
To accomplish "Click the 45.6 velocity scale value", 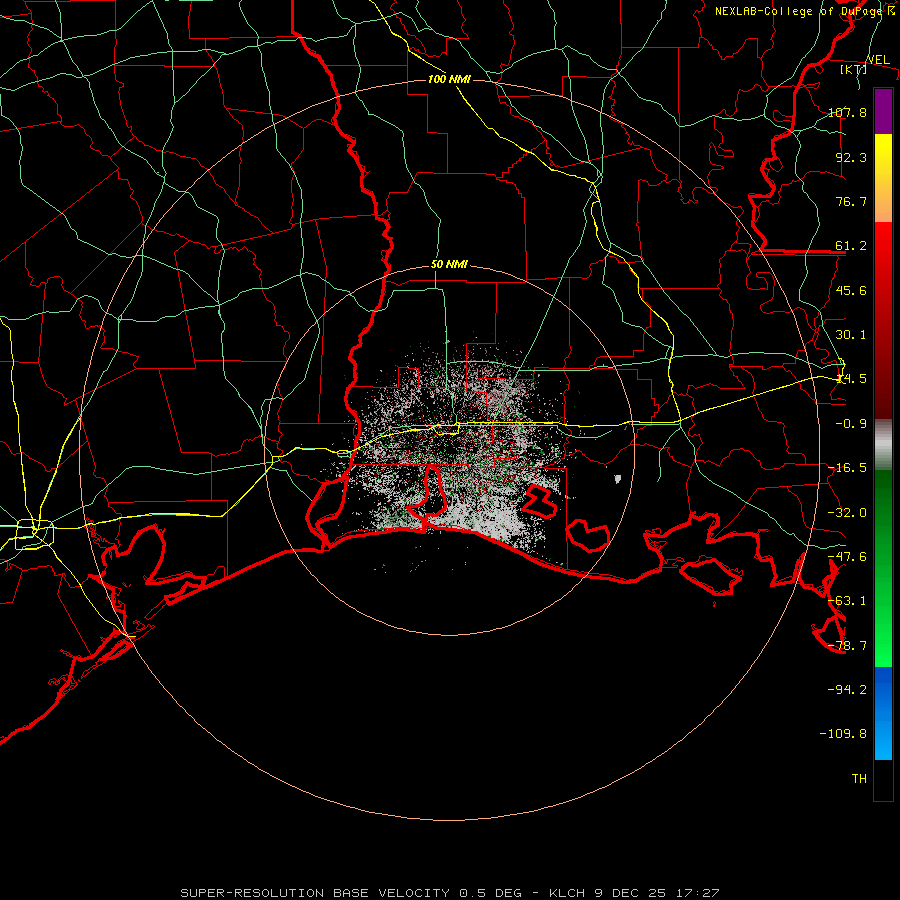I will 851,290.
